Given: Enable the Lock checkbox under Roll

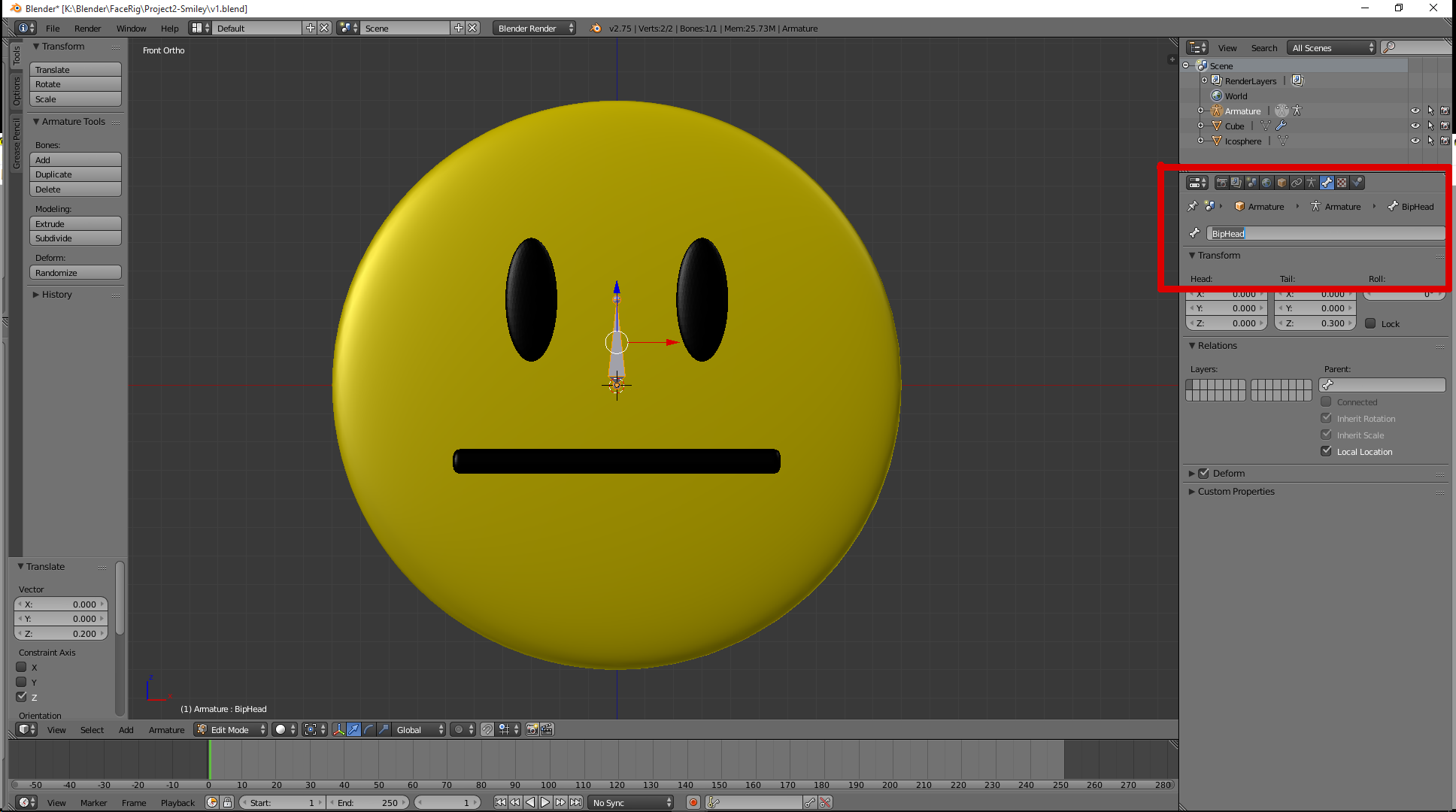Looking at the screenshot, I should [x=1370, y=323].
